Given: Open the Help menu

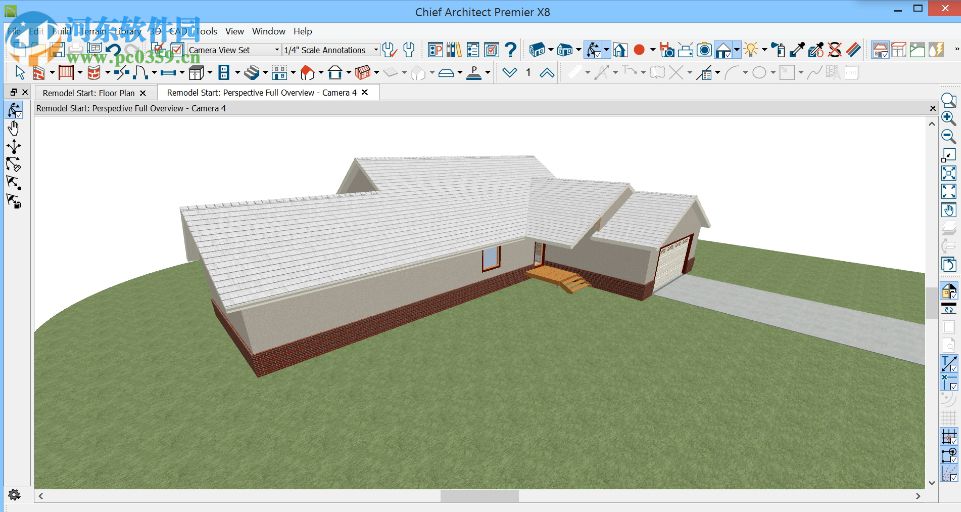Looking at the screenshot, I should point(303,31).
